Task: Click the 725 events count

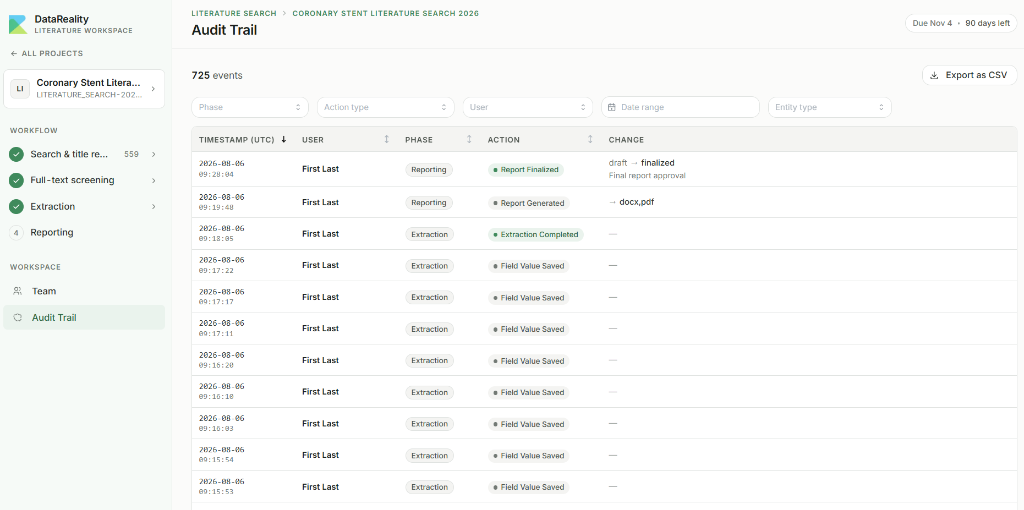Action: click(x=217, y=76)
